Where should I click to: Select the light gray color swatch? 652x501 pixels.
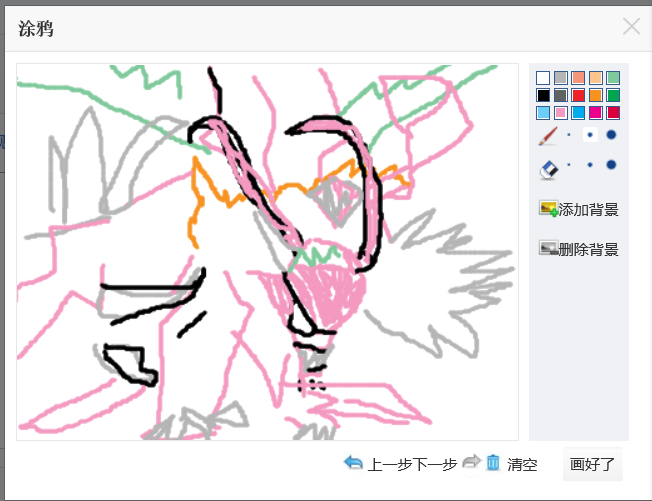561,78
